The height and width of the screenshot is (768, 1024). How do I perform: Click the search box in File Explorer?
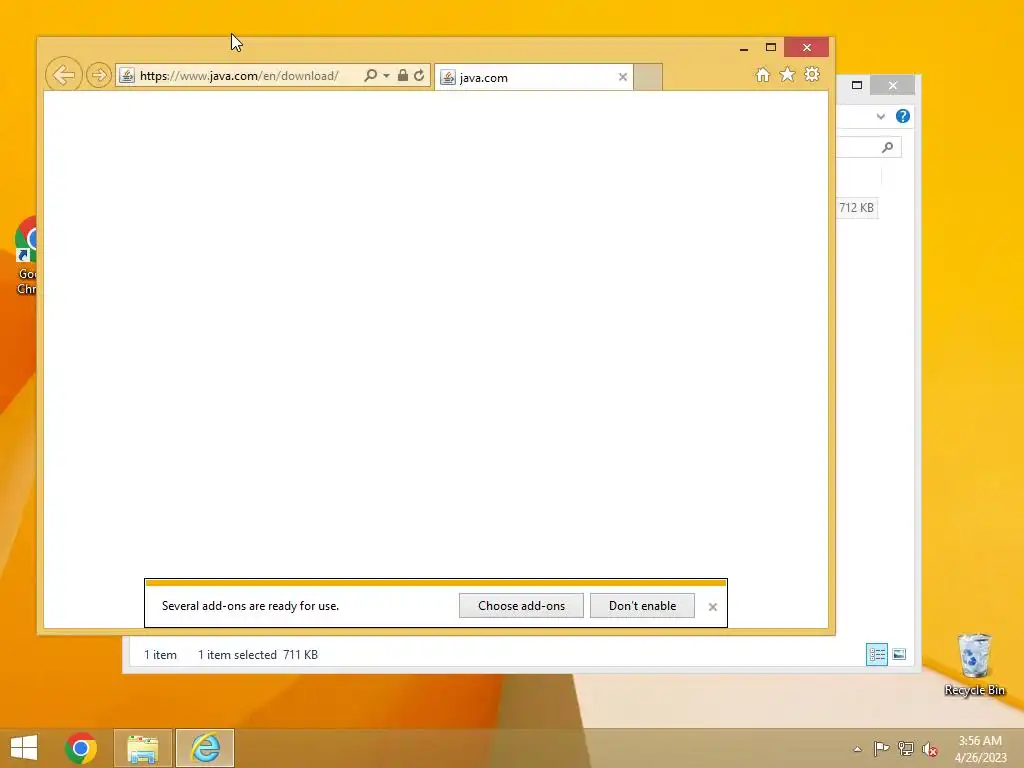pos(869,147)
